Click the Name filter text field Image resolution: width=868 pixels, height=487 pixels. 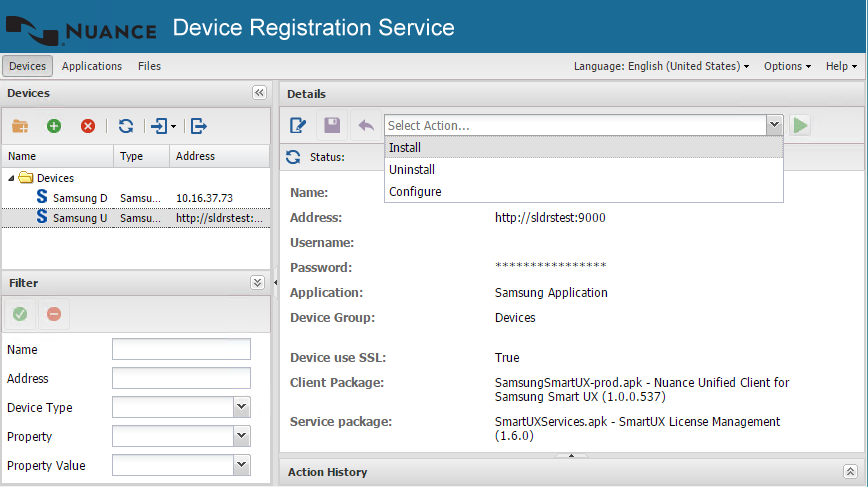coord(181,349)
